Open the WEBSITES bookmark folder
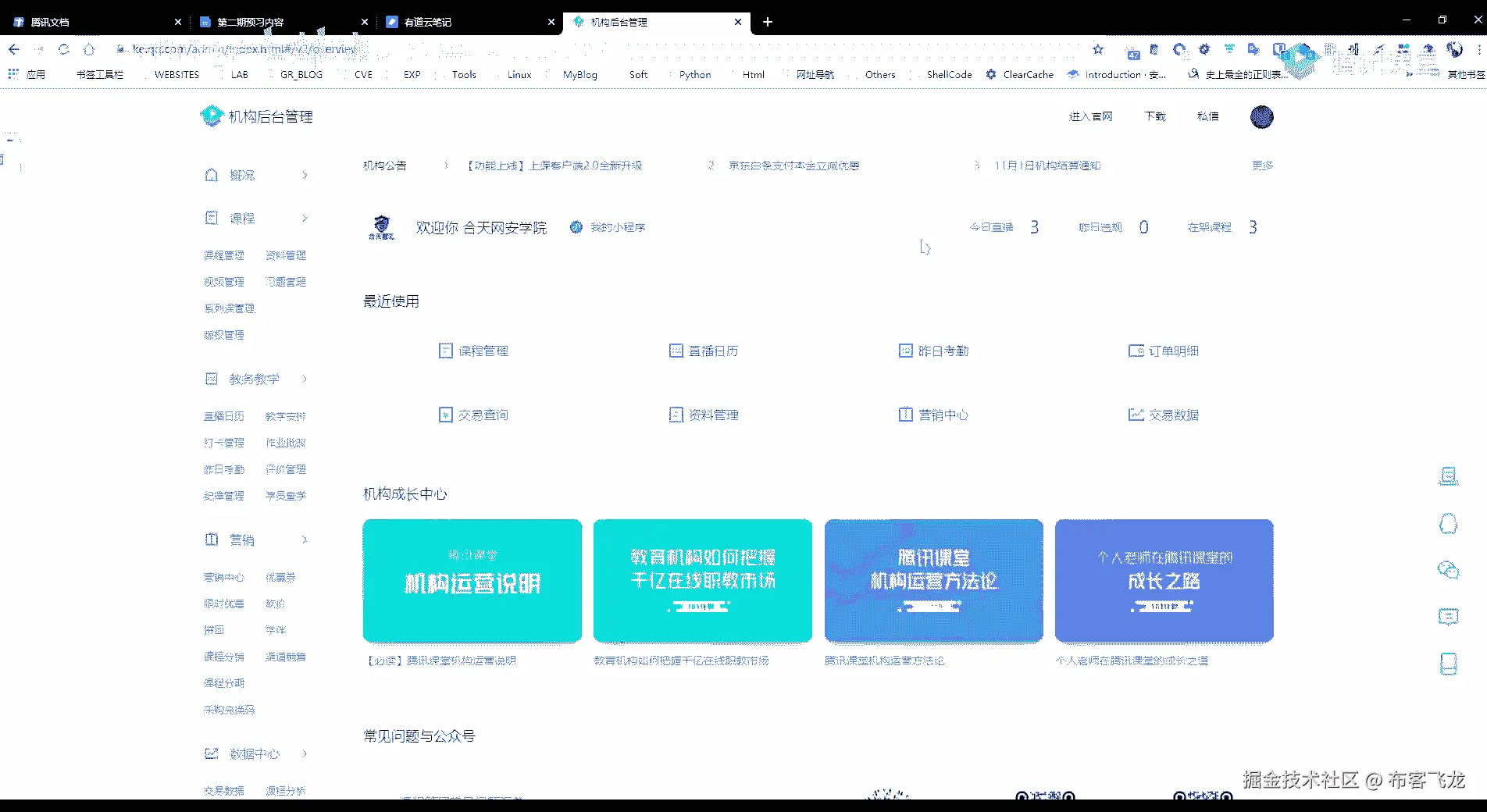The height and width of the screenshot is (812, 1487). pyautogui.click(x=177, y=74)
